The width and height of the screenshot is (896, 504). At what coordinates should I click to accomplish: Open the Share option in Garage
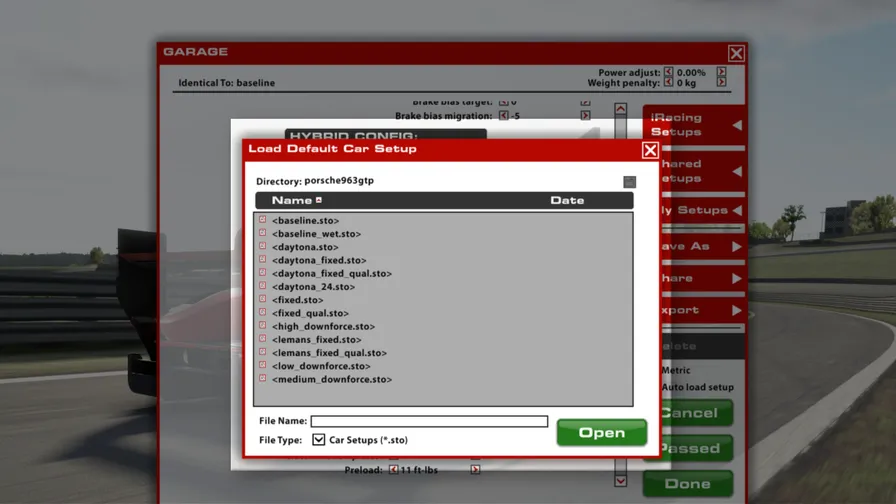tap(703, 278)
